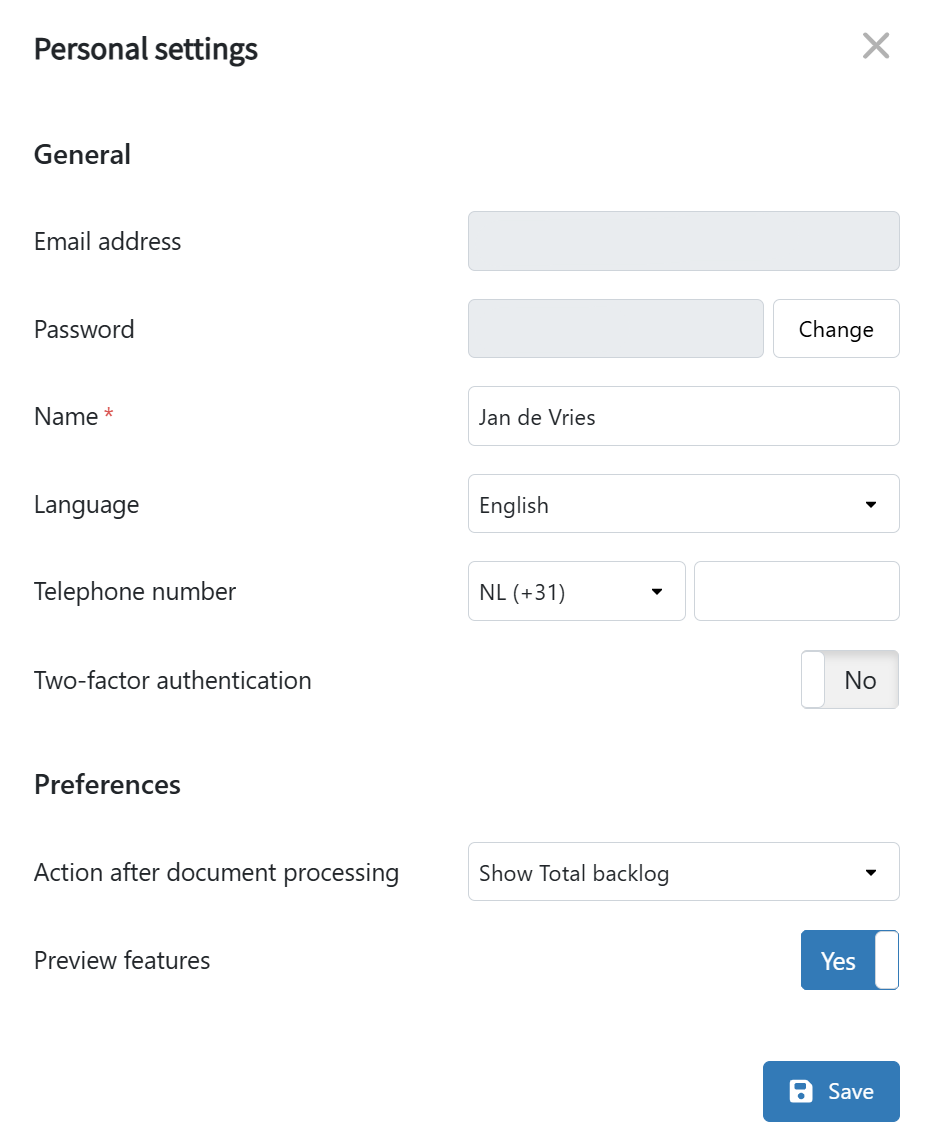Image resolution: width=933 pixels, height=1137 pixels.
Task: Click the Two-factor authentication label
Action: [x=173, y=680]
